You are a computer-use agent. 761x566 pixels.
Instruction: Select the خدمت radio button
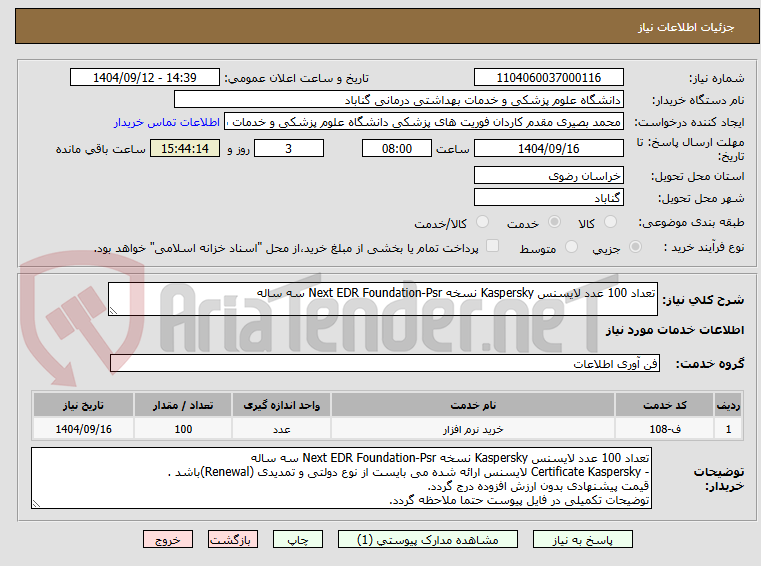554,222
